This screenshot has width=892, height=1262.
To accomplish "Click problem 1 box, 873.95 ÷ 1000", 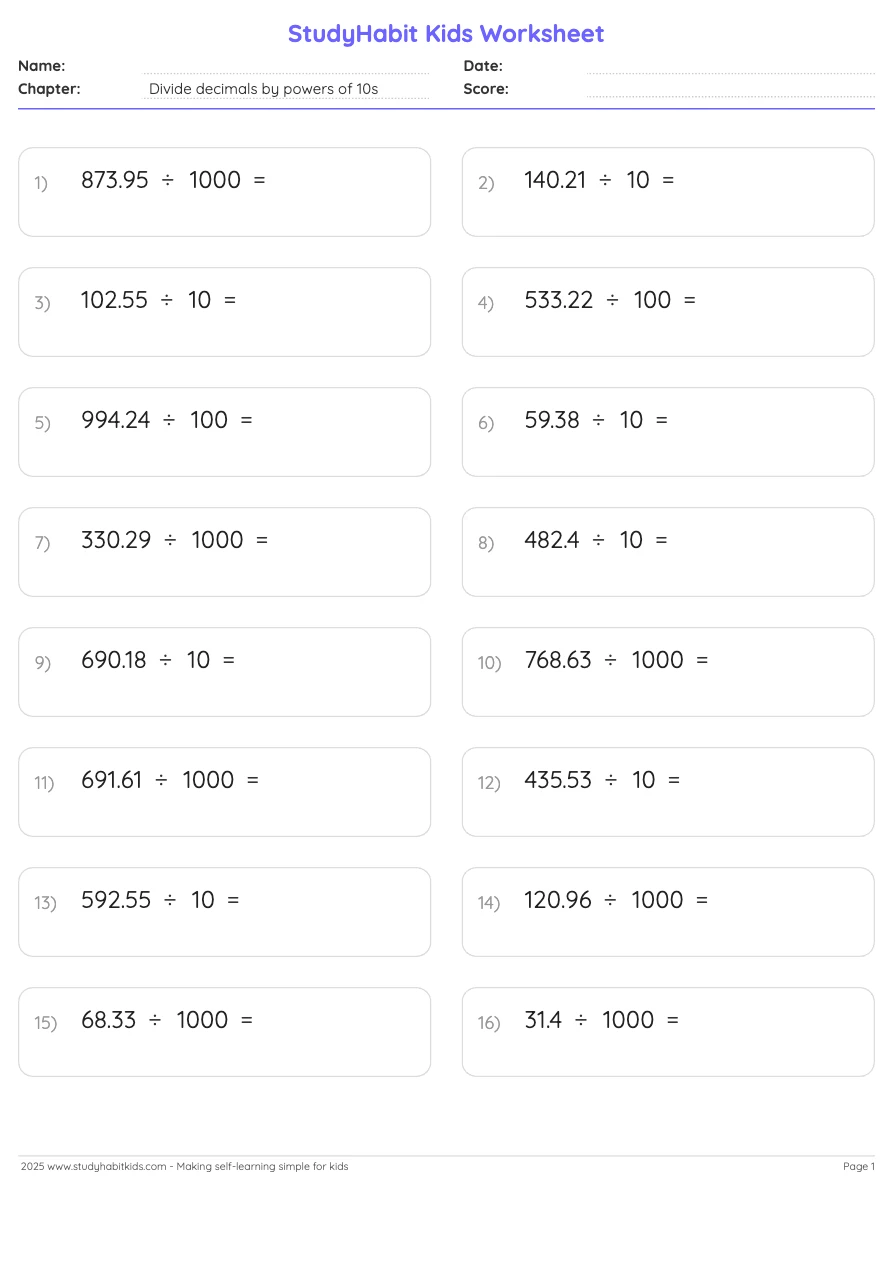I will click(224, 192).
